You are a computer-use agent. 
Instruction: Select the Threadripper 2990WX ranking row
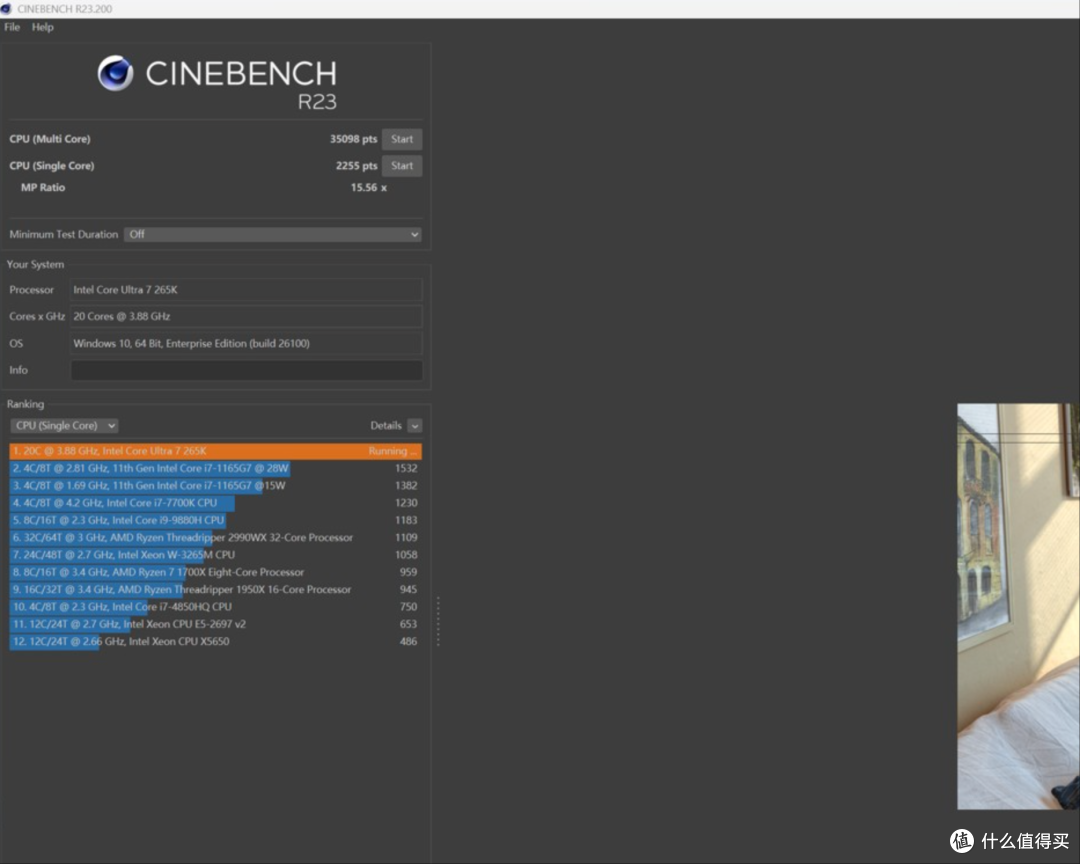pyautogui.click(x=216, y=537)
